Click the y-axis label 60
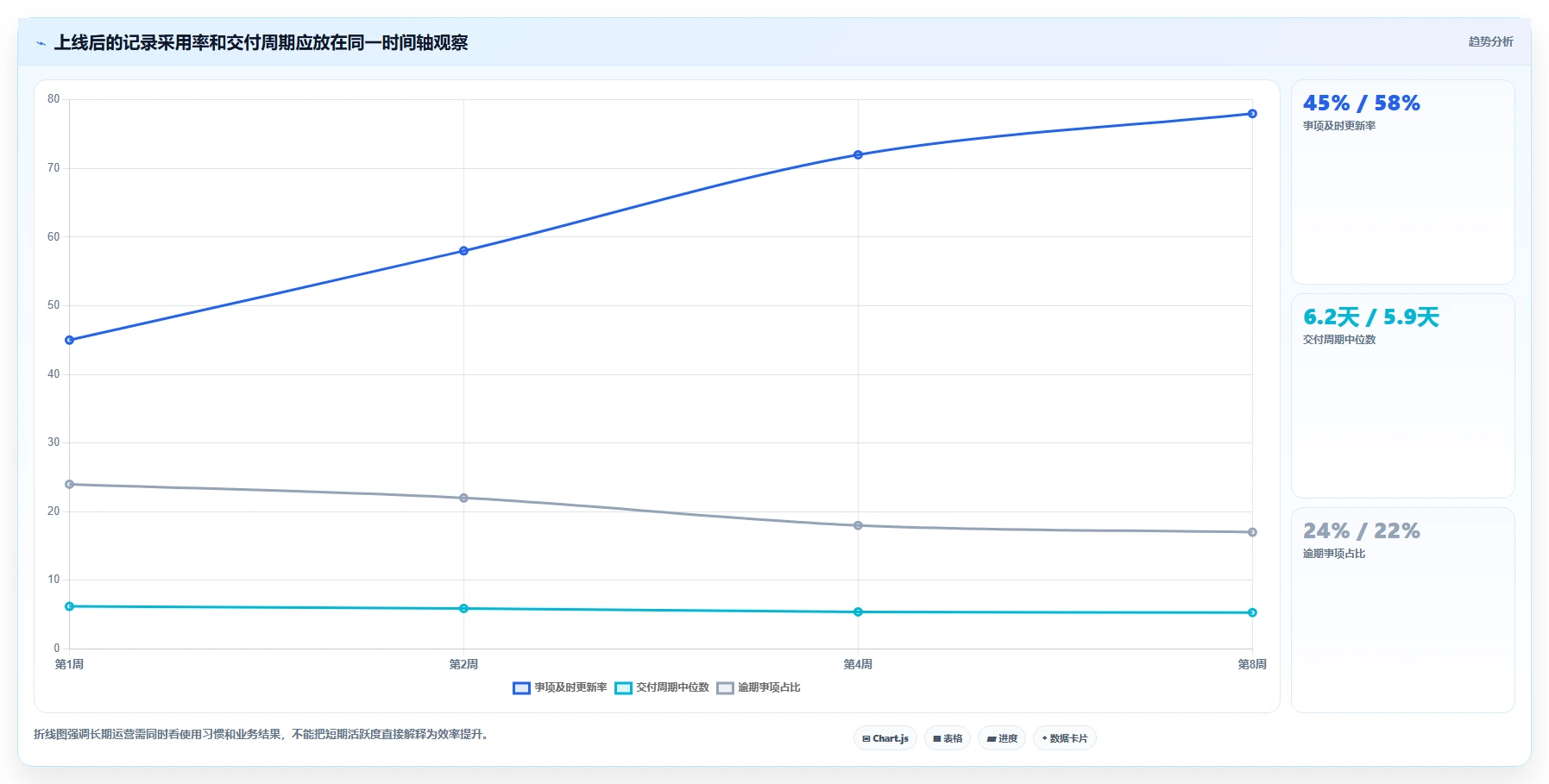The image size is (1549, 784). (x=54, y=236)
